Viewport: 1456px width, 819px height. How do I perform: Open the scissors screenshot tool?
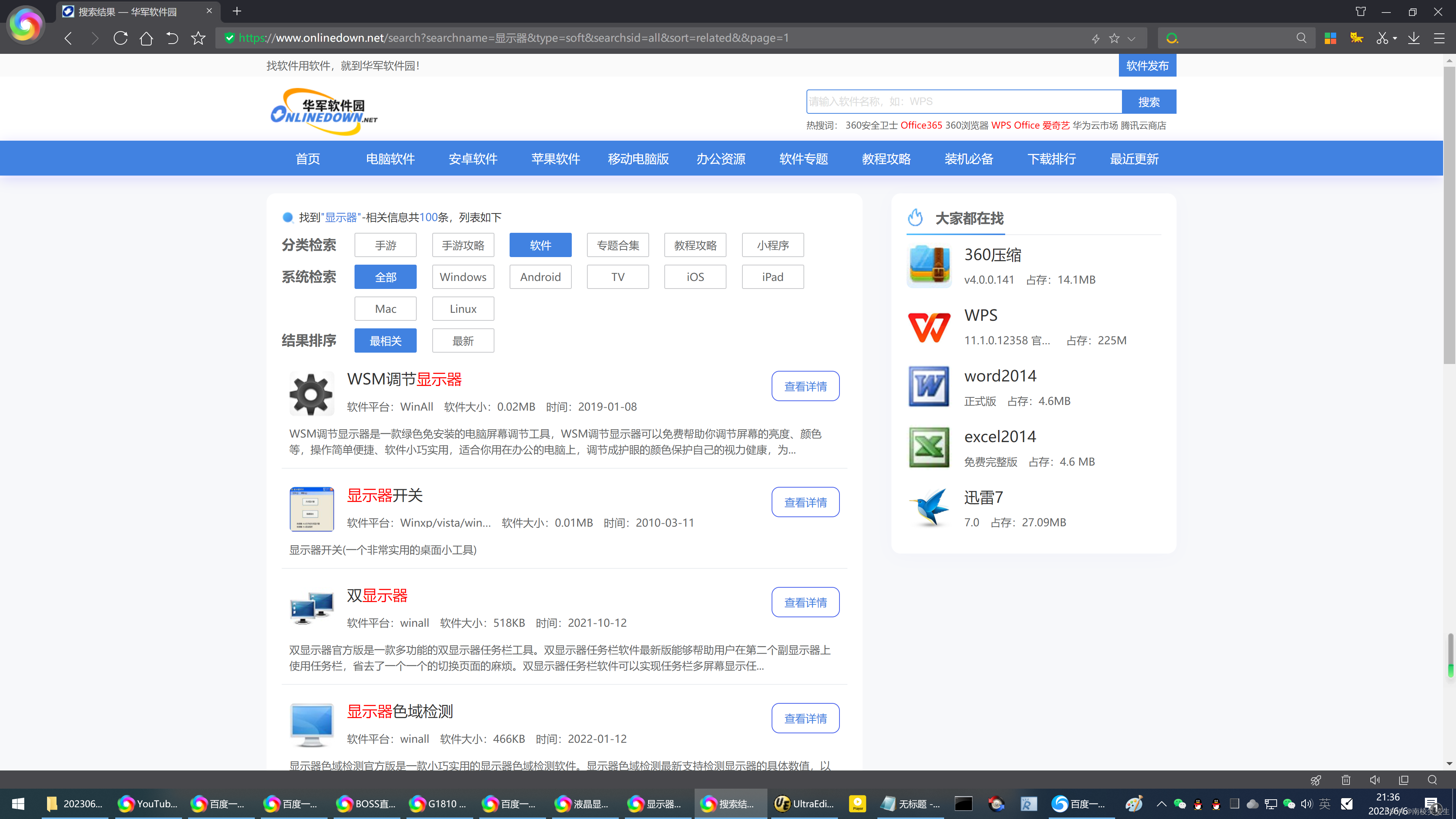(x=1382, y=38)
